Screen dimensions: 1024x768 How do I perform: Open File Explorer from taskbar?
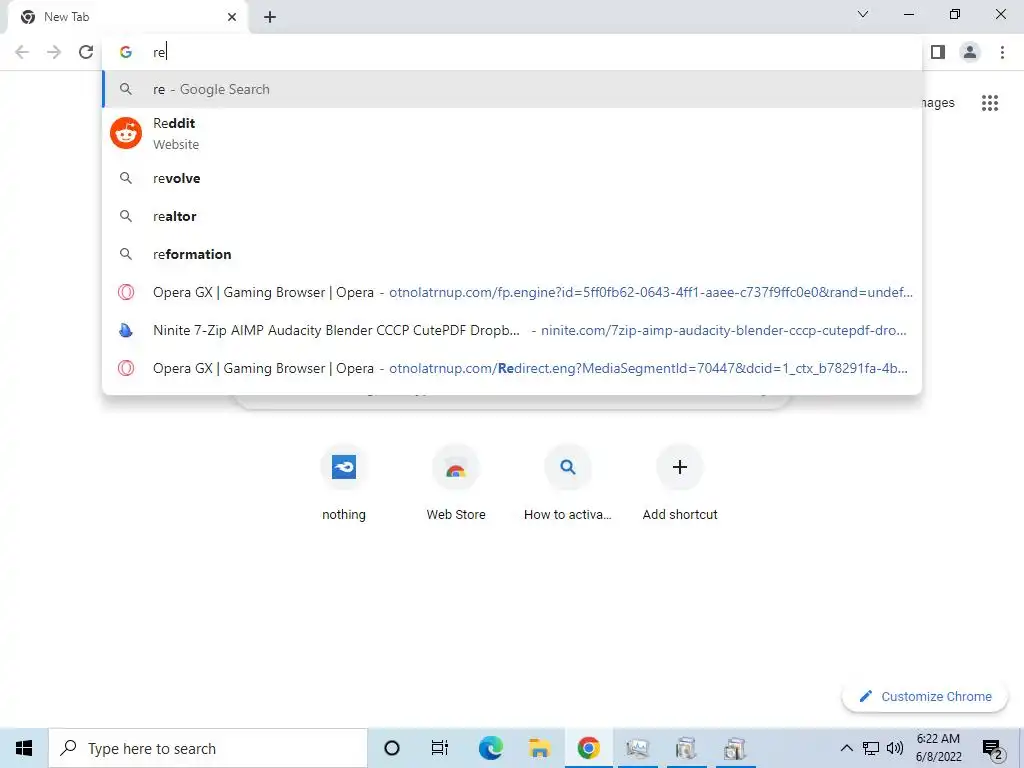(x=539, y=748)
